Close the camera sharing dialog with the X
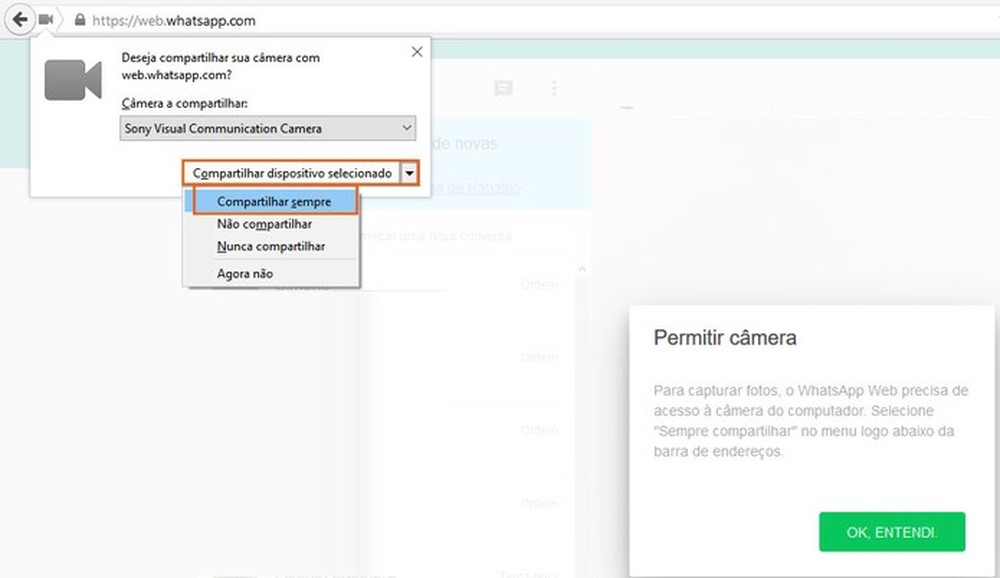1000x578 pixels. [x=417, y=51]
